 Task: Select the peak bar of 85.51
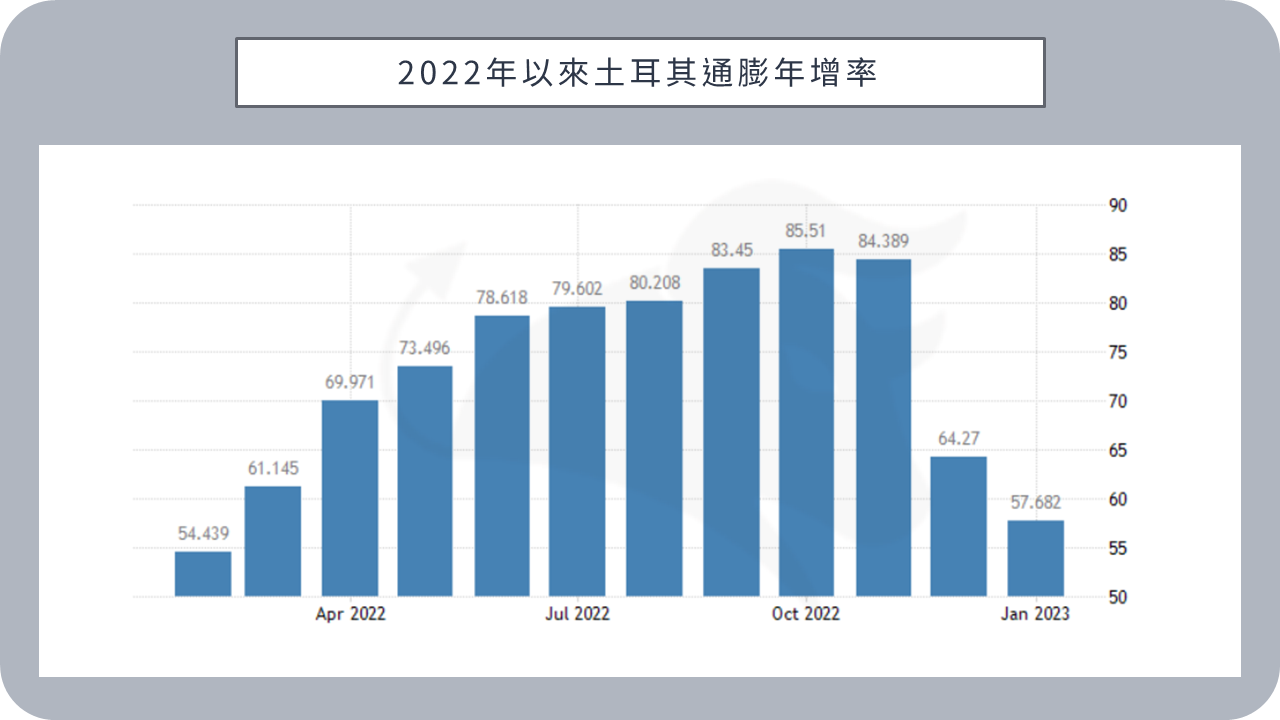point(806,422)
